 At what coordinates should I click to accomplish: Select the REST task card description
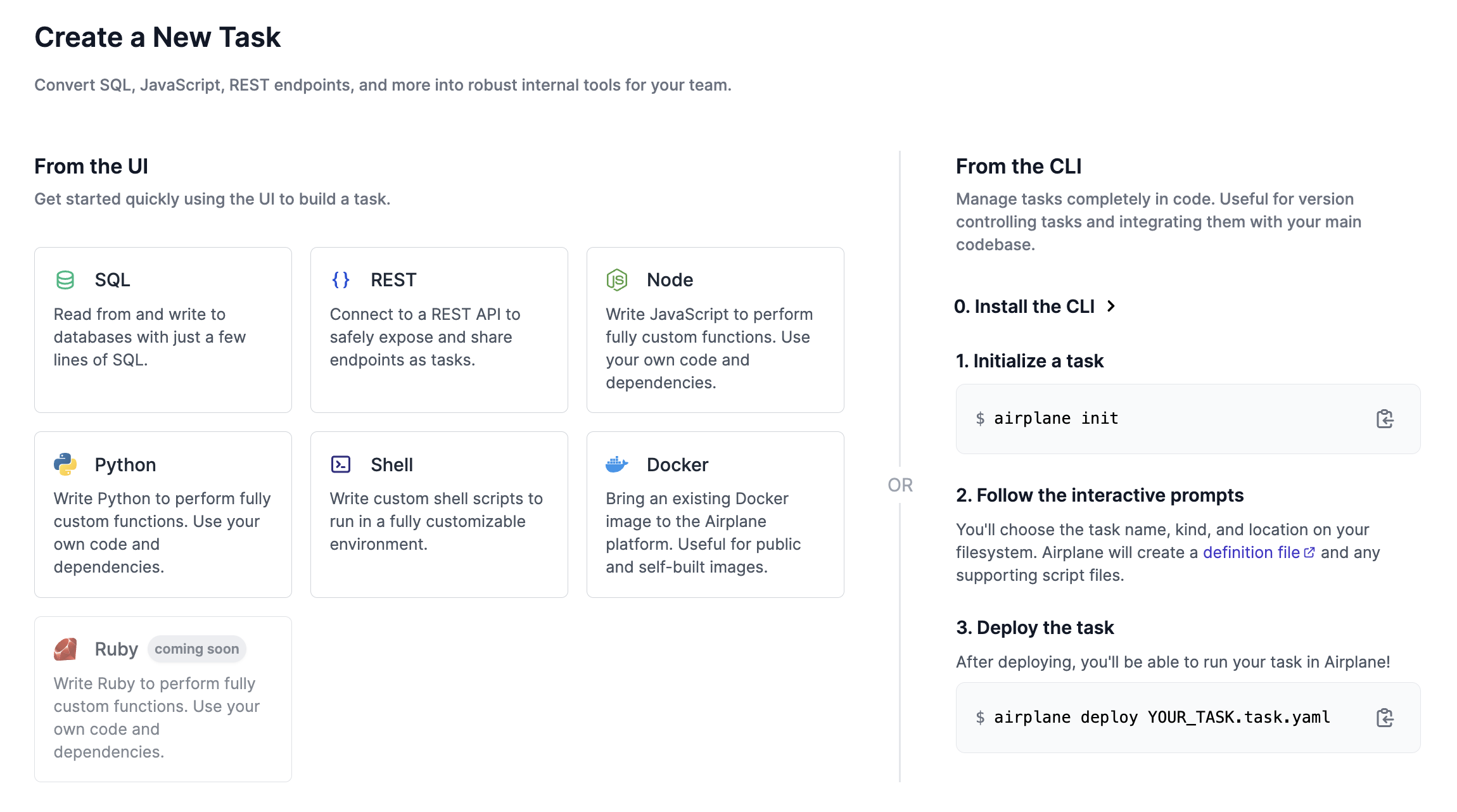(425, 337)
